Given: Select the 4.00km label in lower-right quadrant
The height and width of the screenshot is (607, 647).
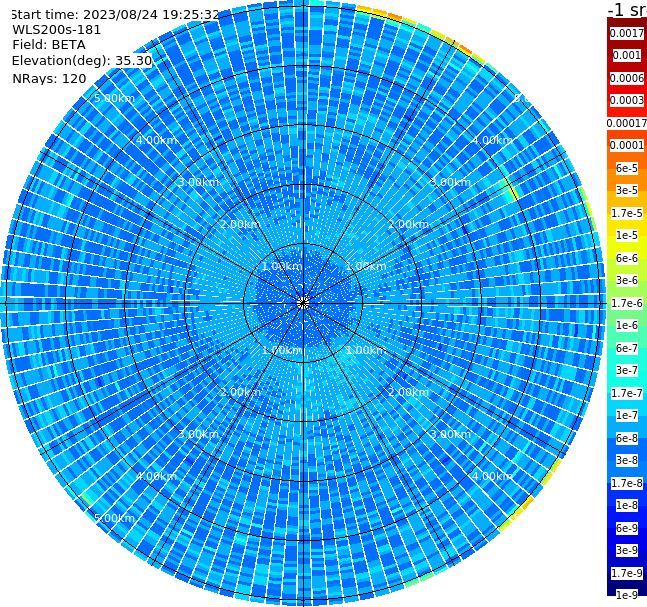Looking at the screenshot, I should (492, 476).
